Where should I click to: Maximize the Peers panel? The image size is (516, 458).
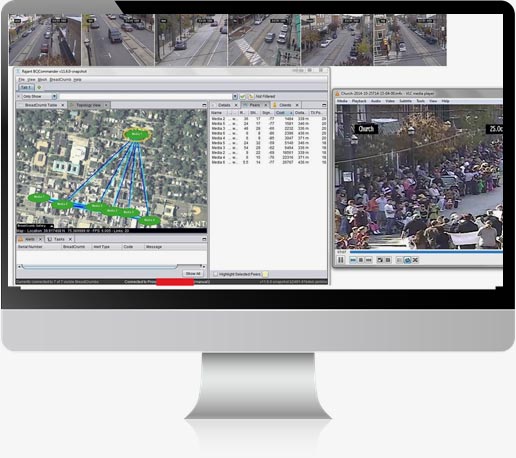pos(324,105)
